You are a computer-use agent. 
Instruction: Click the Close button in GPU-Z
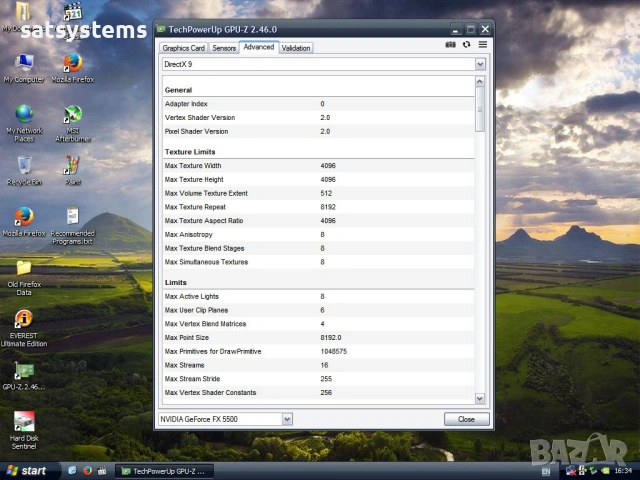tap(466, 419)
